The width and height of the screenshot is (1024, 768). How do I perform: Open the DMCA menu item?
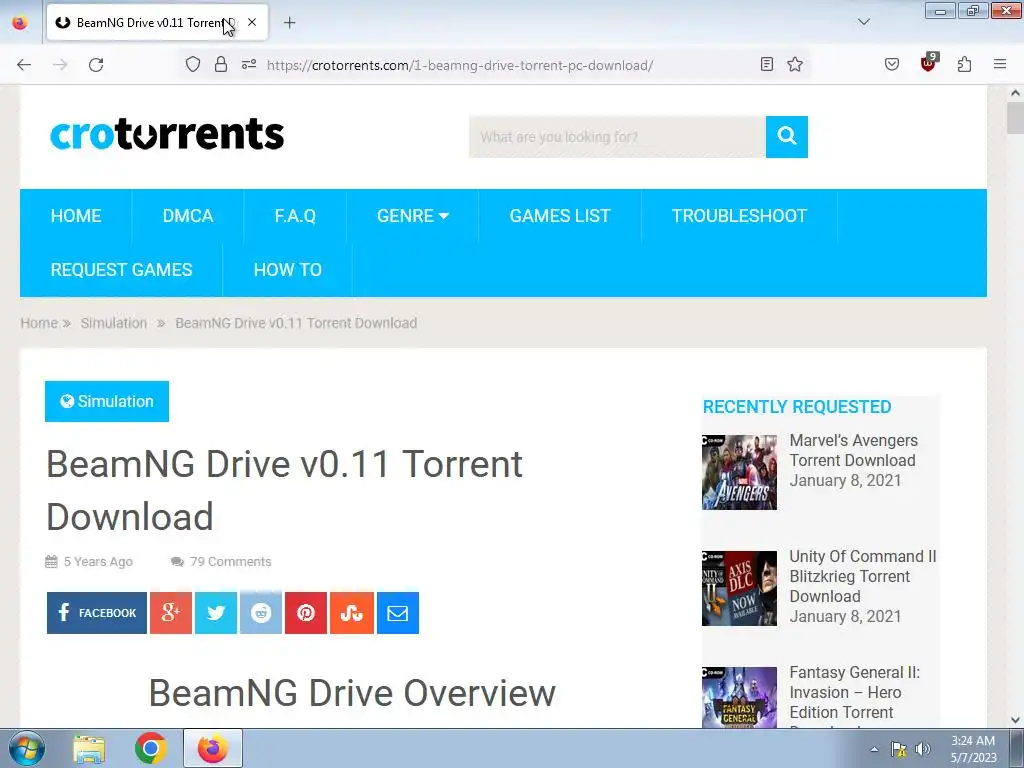point(188,216)
